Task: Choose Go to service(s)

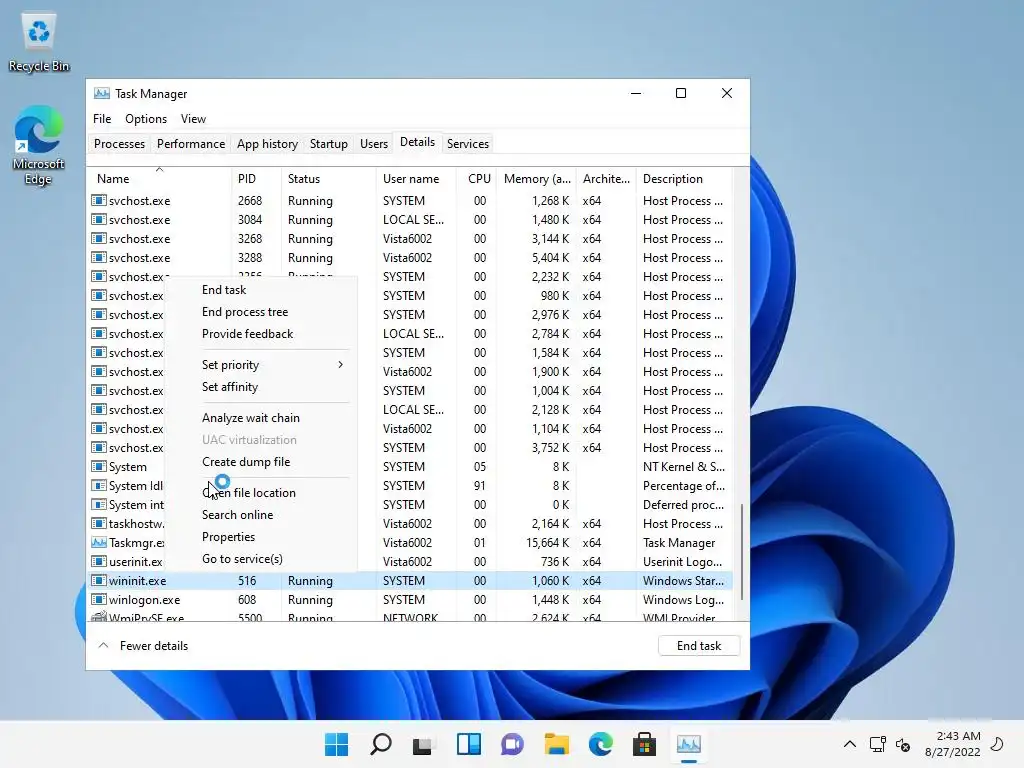Action: tap(242, 559)
